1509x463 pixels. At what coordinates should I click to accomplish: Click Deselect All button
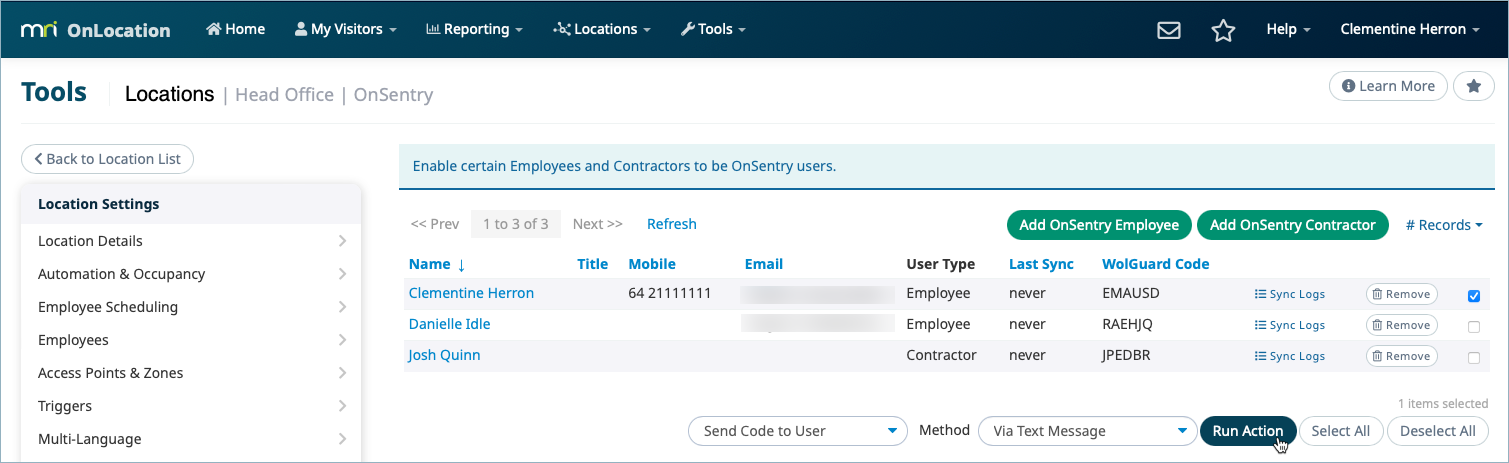(x=1437, y=431)
